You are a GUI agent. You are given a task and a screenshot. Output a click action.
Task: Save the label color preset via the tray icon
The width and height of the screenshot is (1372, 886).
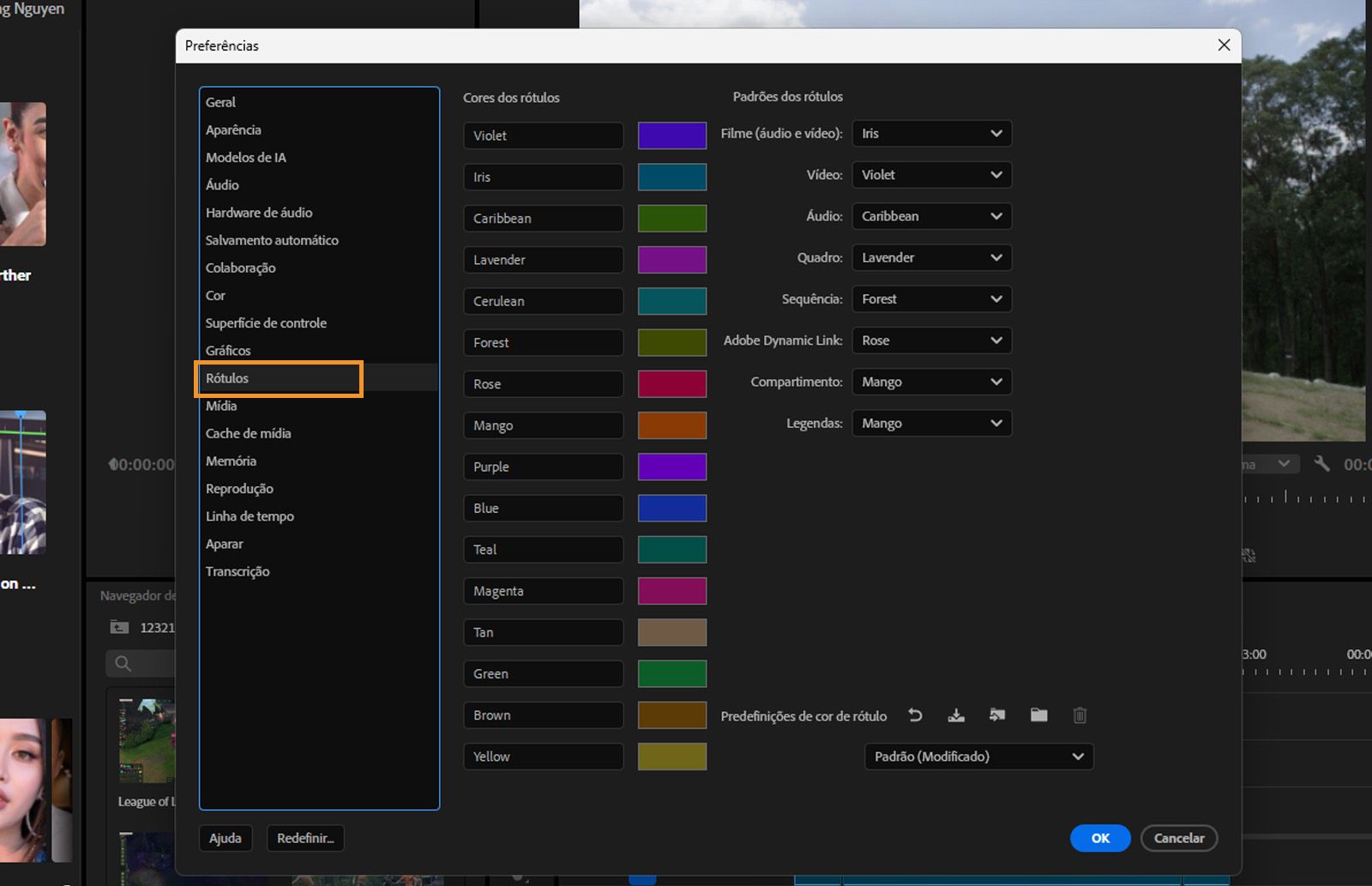[956, 715]
